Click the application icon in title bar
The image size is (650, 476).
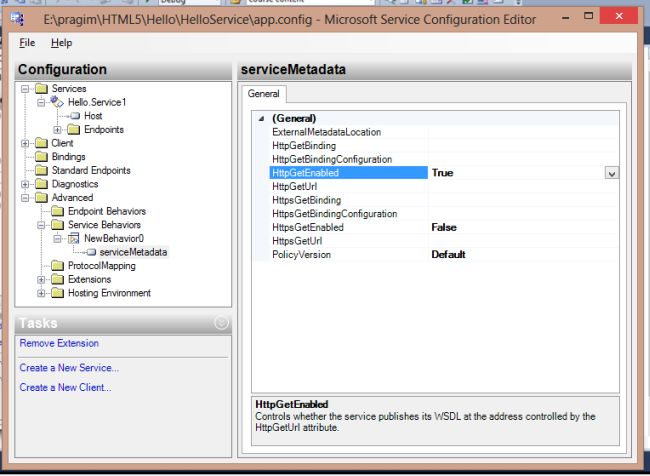[18, 19]
